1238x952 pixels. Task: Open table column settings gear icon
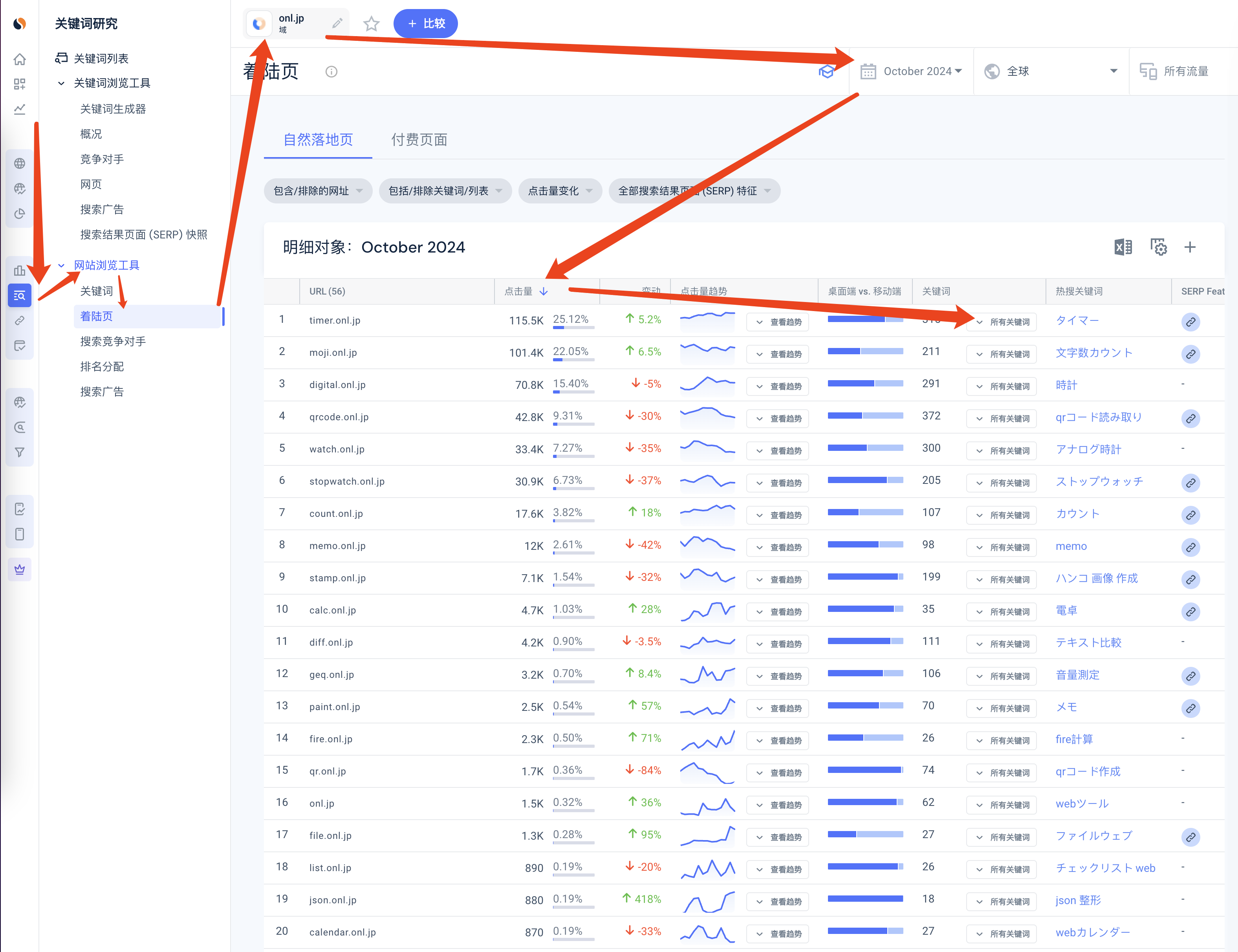tap(1158, 247)
